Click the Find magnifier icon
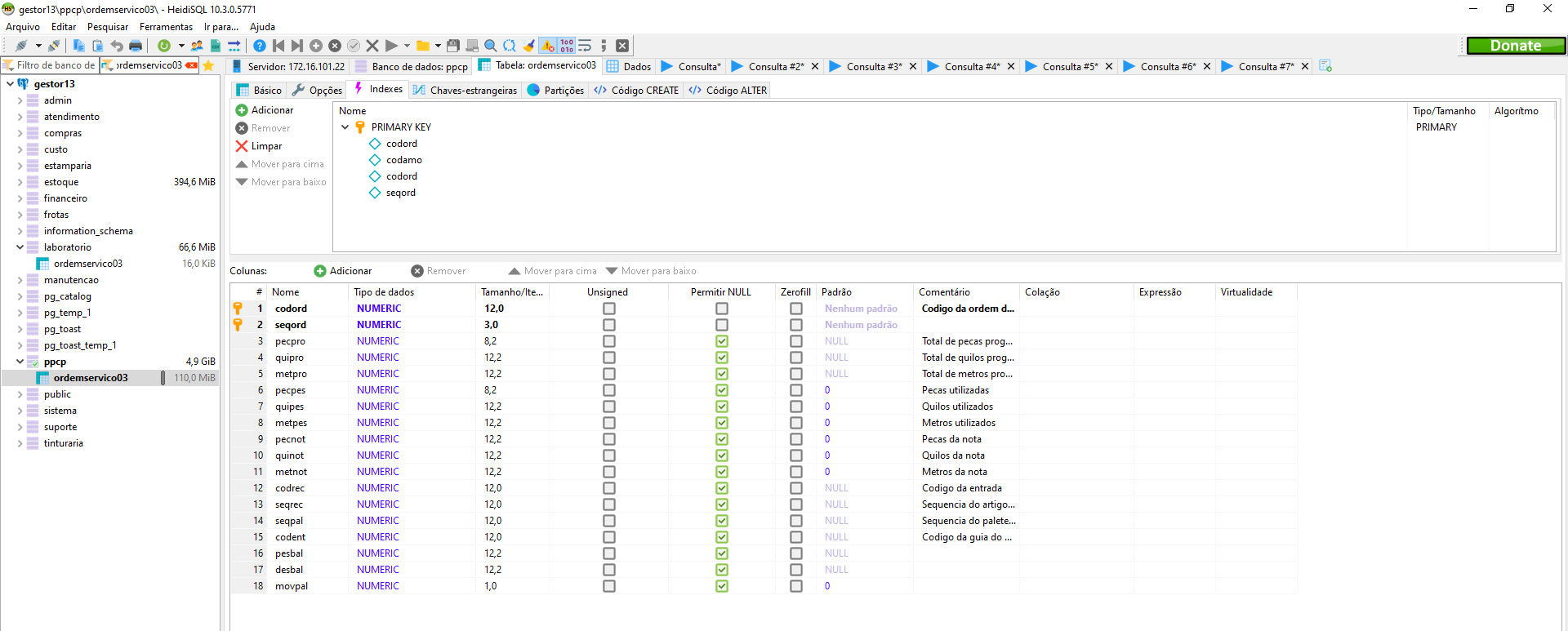The height and width of the screenshot is (631, 1568). point(490,46)
